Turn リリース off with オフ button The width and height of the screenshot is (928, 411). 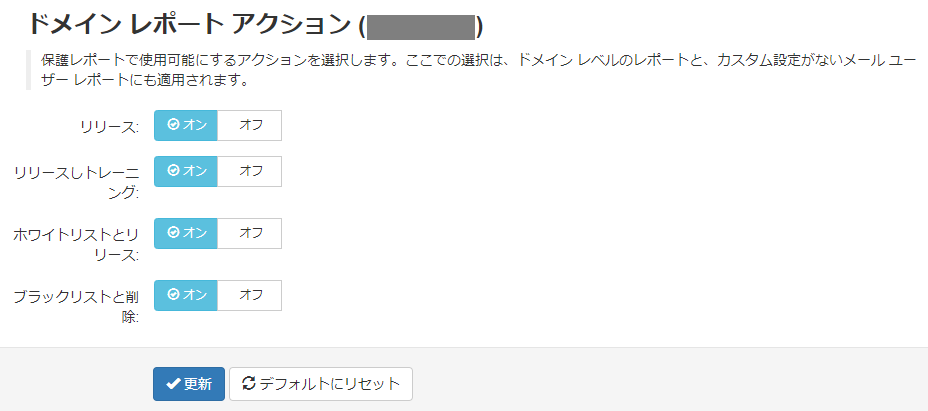coord(250,125)
